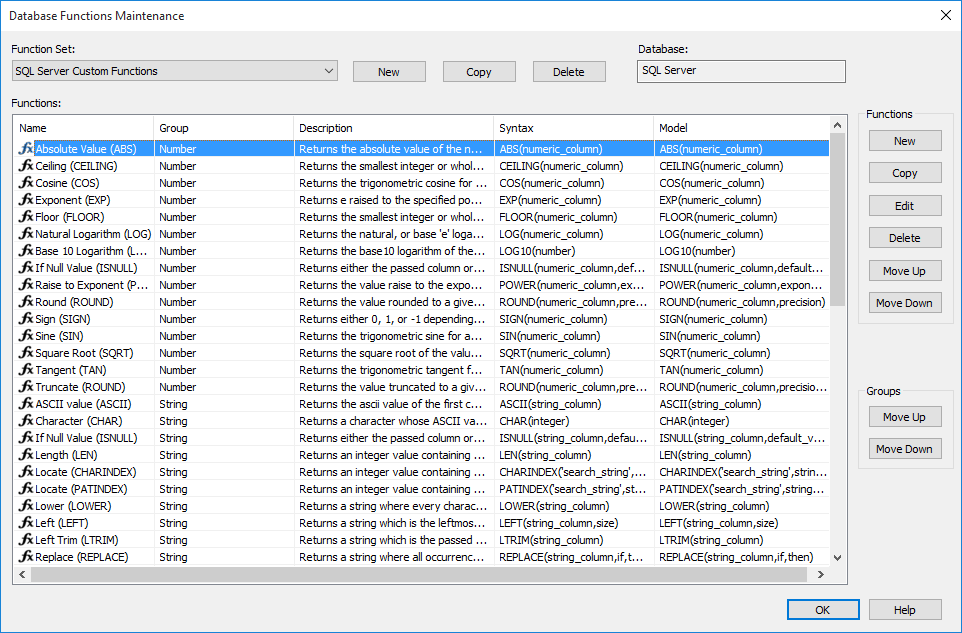This screenshot has height=633, width=962.
Task: Select the fx icon of Square Root (SQRT)
Action: 26,353
